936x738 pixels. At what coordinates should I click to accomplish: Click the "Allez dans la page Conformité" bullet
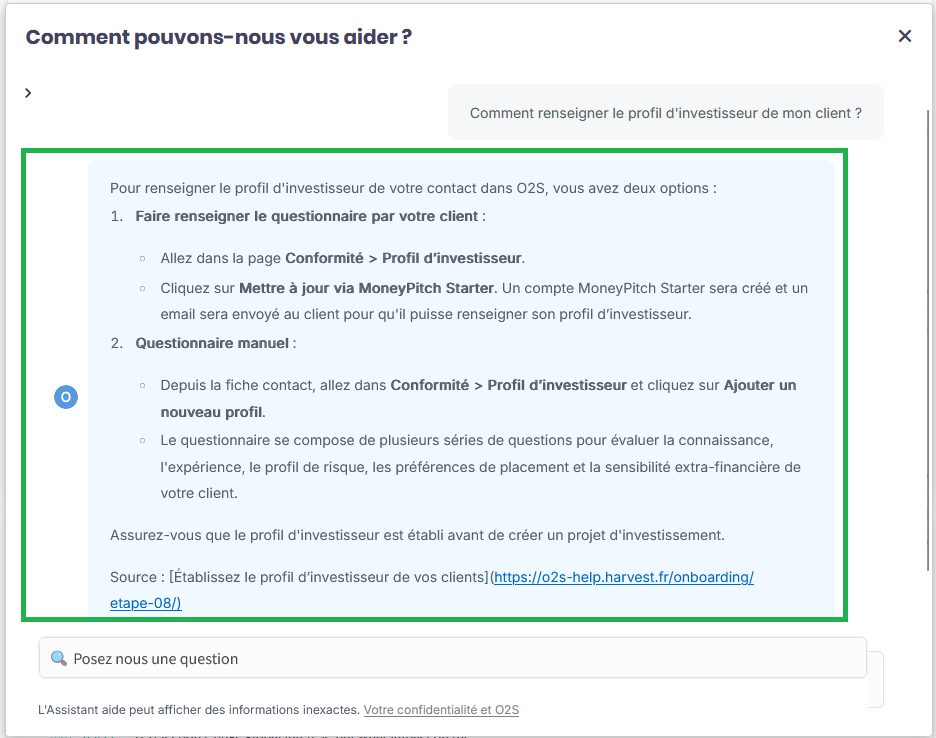point(342,258)
